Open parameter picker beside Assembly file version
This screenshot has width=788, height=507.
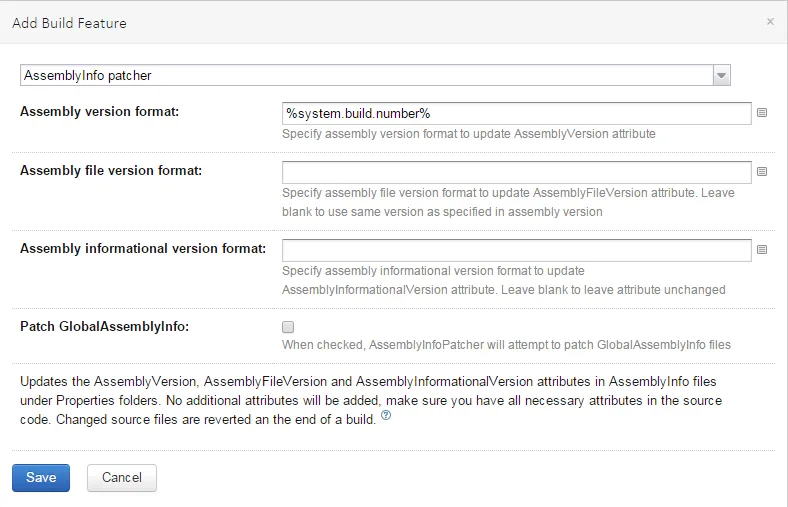pyautogui.click(x=762, y=172)
